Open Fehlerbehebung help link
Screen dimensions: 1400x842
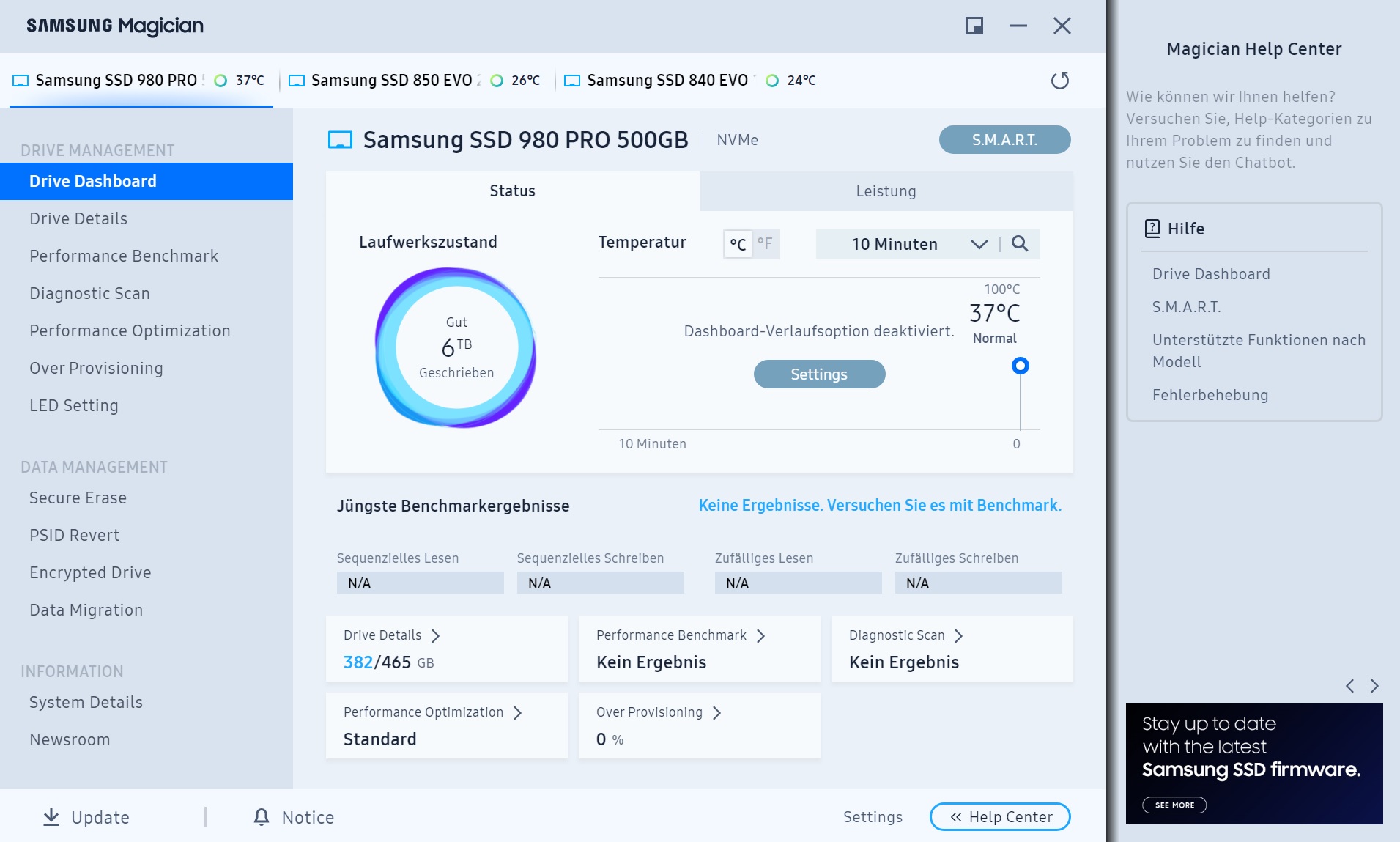click(1210, 395)
